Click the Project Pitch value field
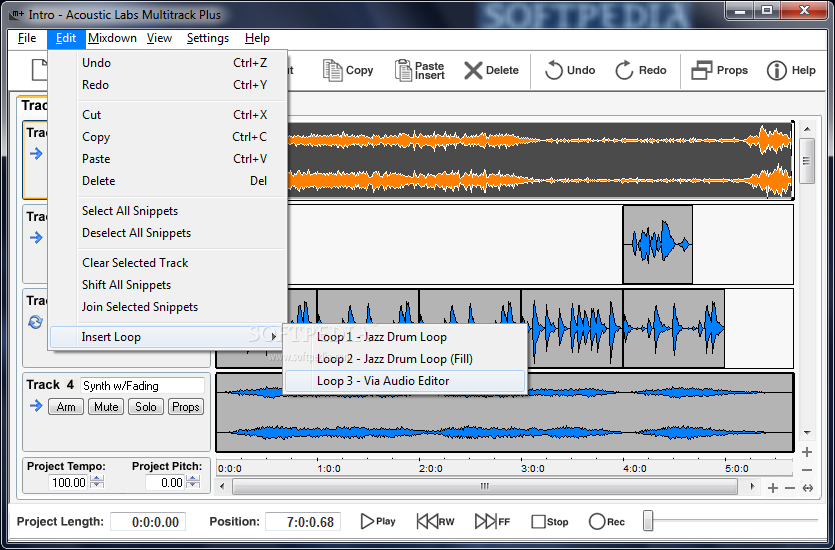 (165, 482)
